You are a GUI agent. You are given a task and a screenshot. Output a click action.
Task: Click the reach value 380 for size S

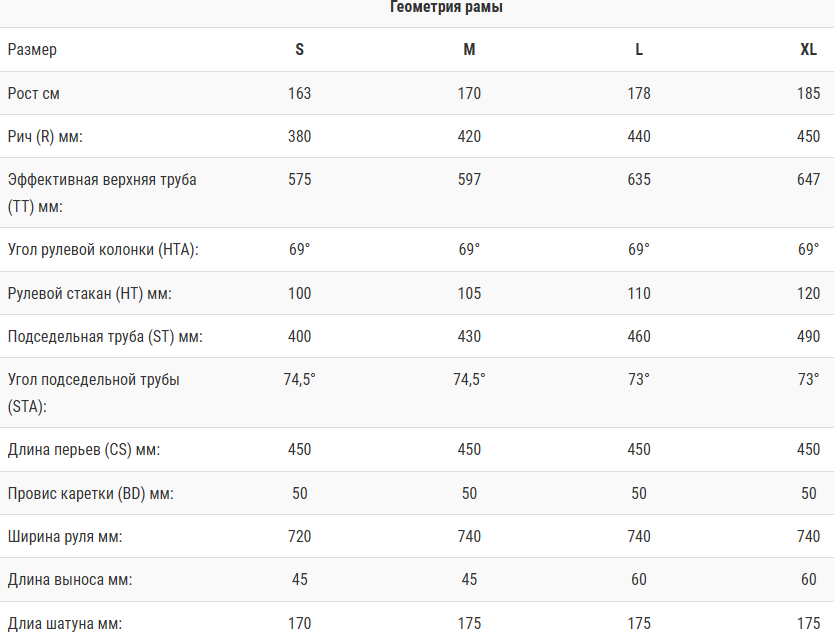[300, 137]
